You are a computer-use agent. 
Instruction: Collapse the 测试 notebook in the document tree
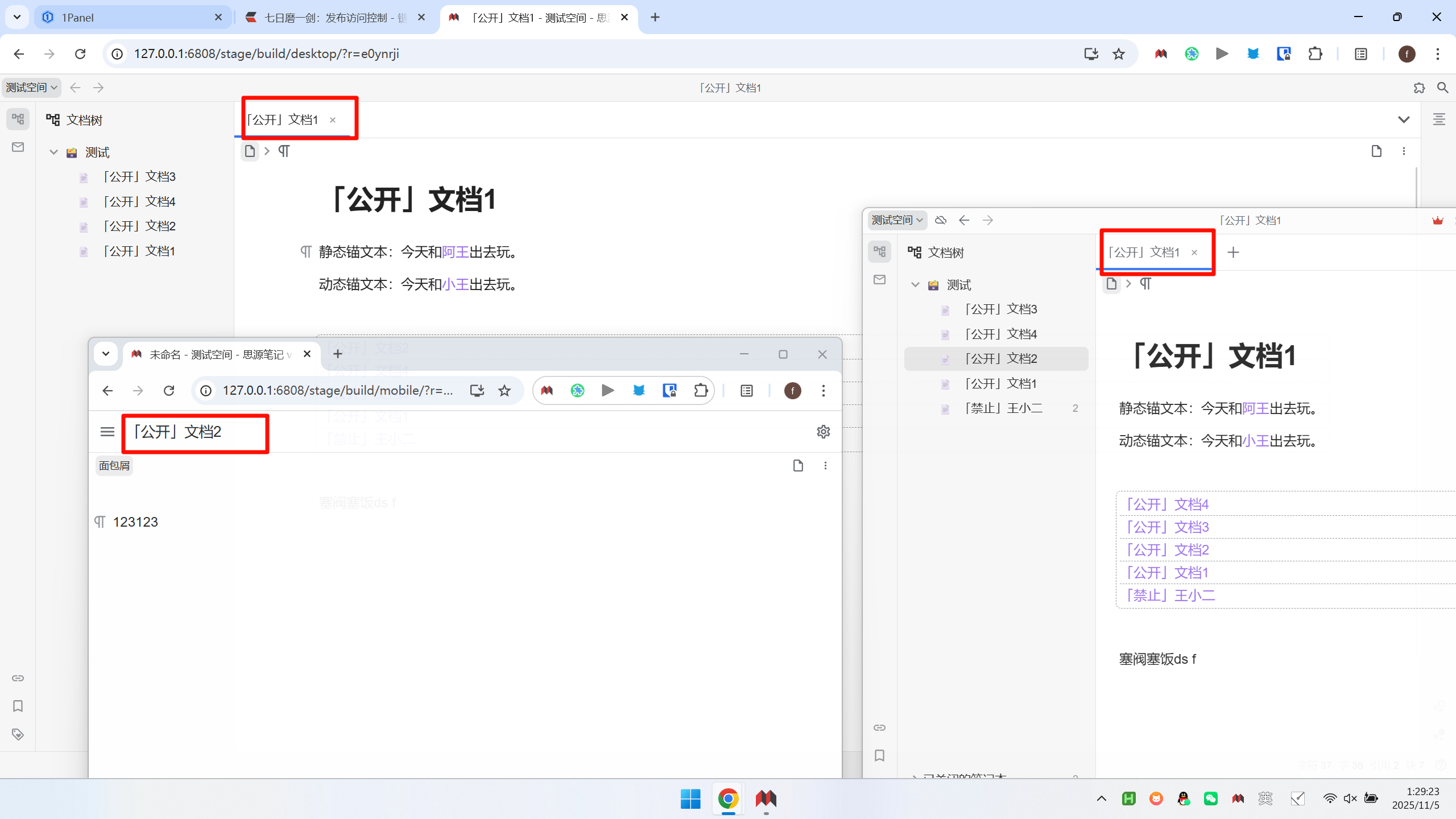[53, 152]
